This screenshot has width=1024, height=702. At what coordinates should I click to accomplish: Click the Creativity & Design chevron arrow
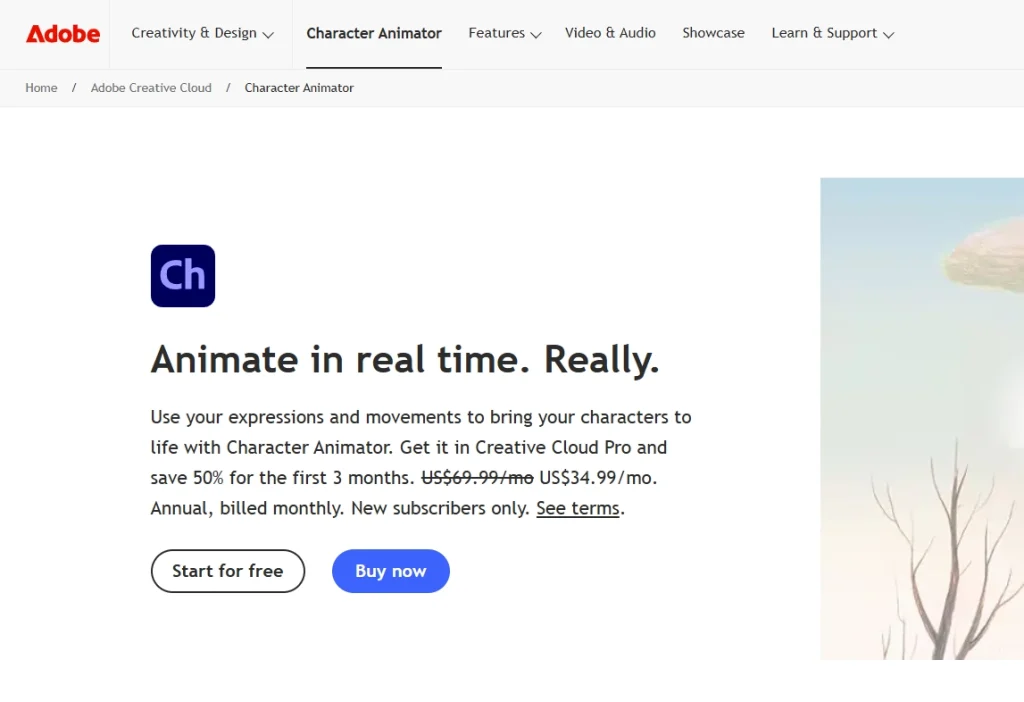269,35
